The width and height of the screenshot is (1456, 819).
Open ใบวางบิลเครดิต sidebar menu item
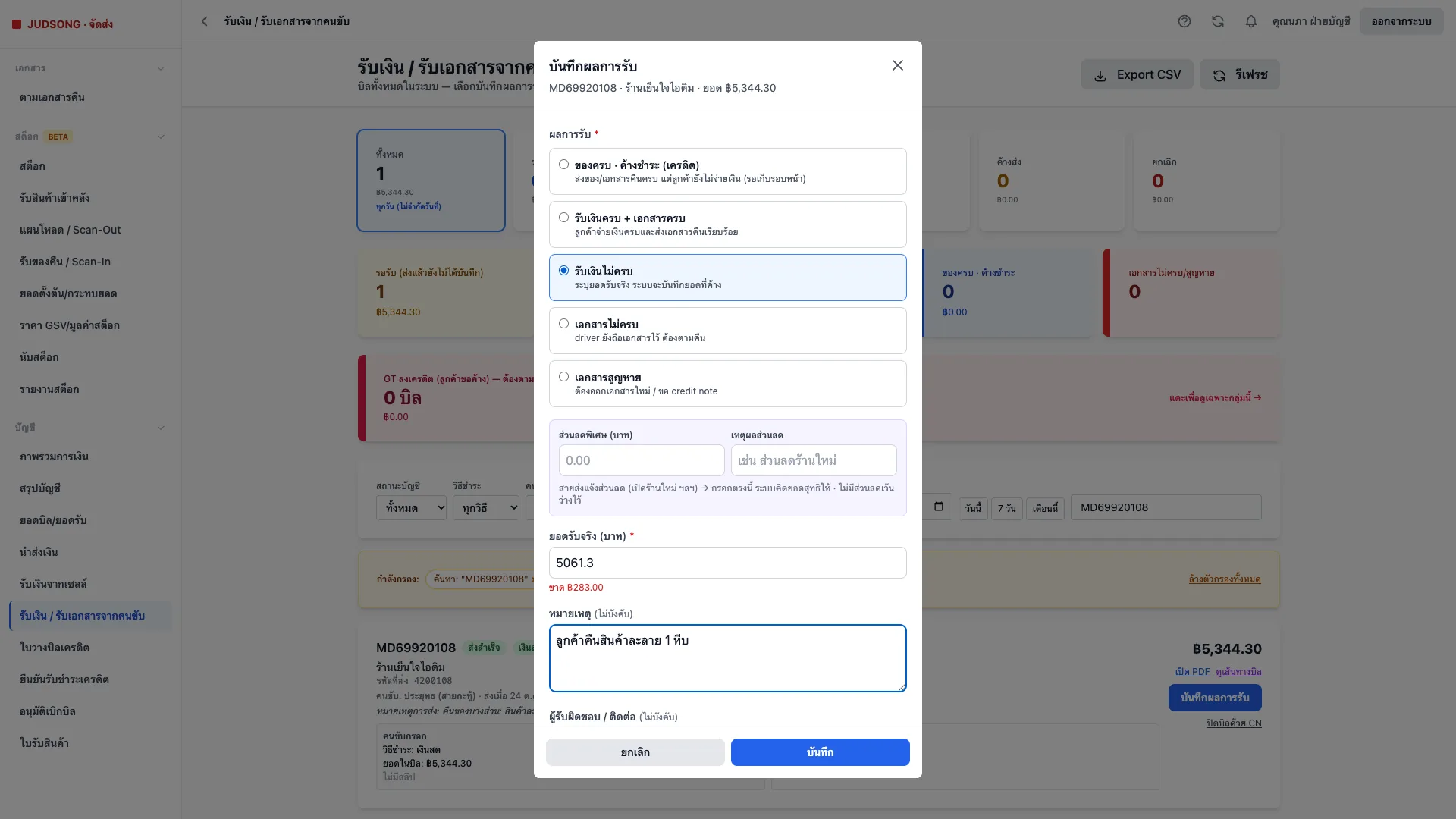pyautogui.click(x=55, y=648)
